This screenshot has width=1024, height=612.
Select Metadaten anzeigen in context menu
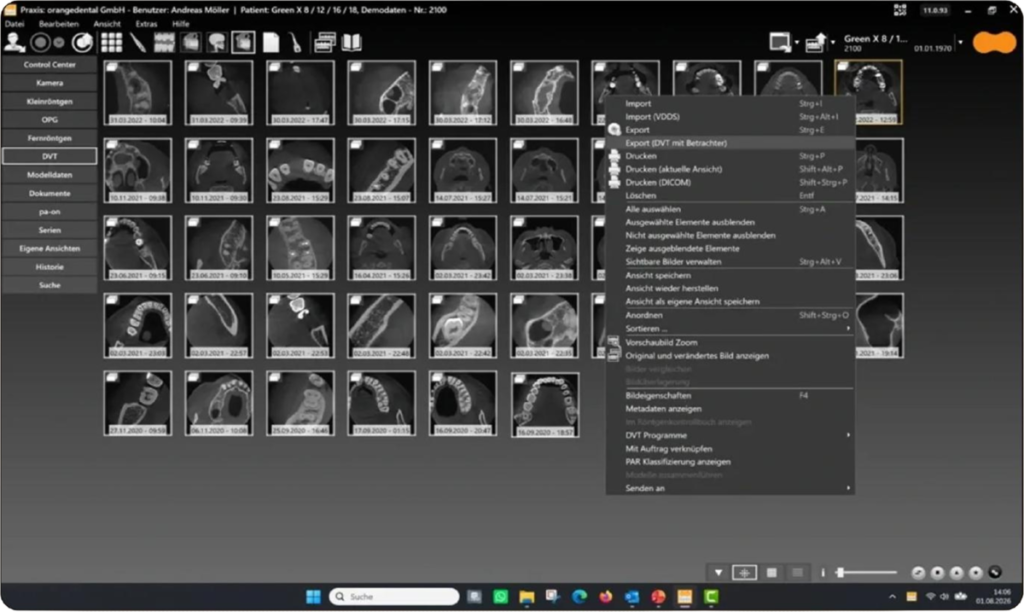pos(730,409)
